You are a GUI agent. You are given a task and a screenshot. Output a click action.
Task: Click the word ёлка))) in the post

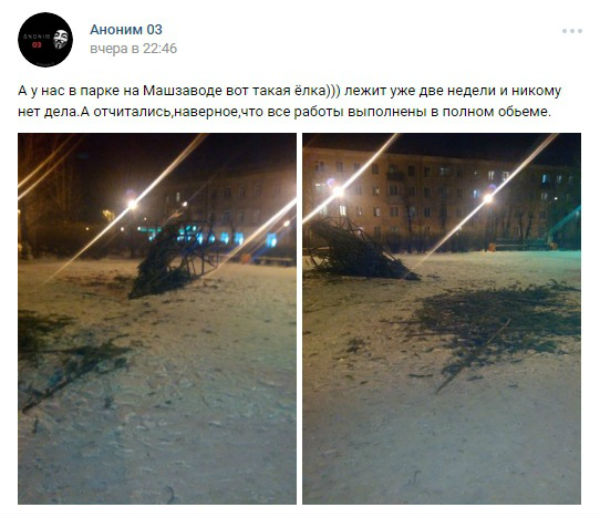(317, 91)
